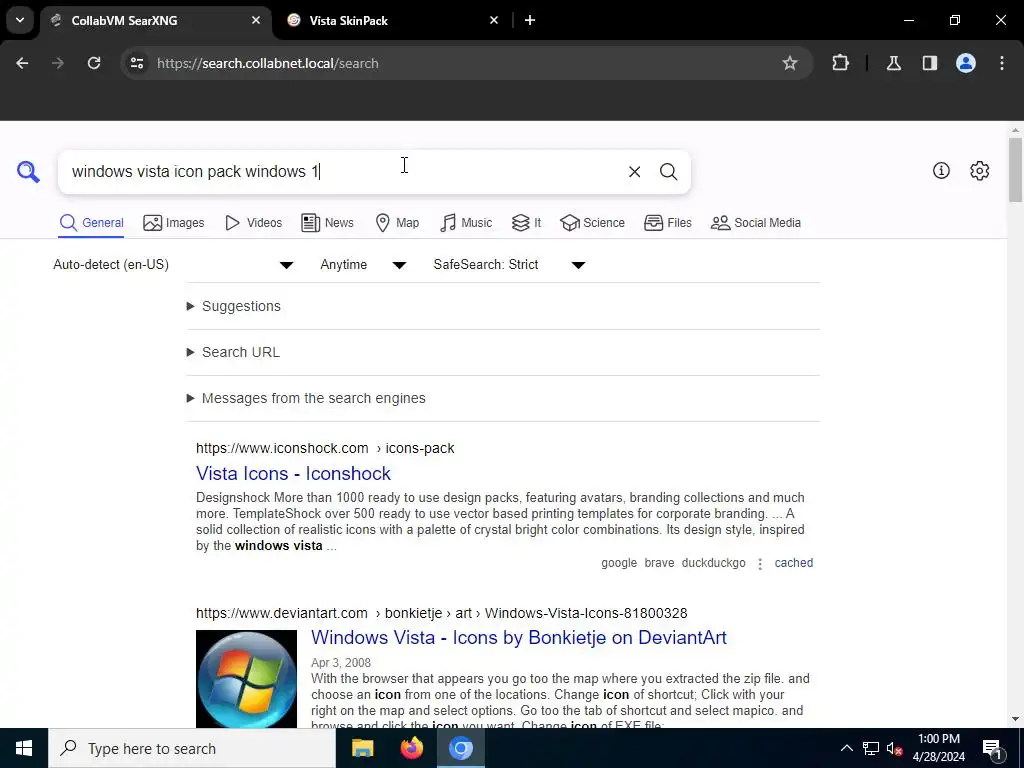Screen dimensions: 1024x768
Task: Click the Chrome taskbar icon
Action: coord(460,748)
